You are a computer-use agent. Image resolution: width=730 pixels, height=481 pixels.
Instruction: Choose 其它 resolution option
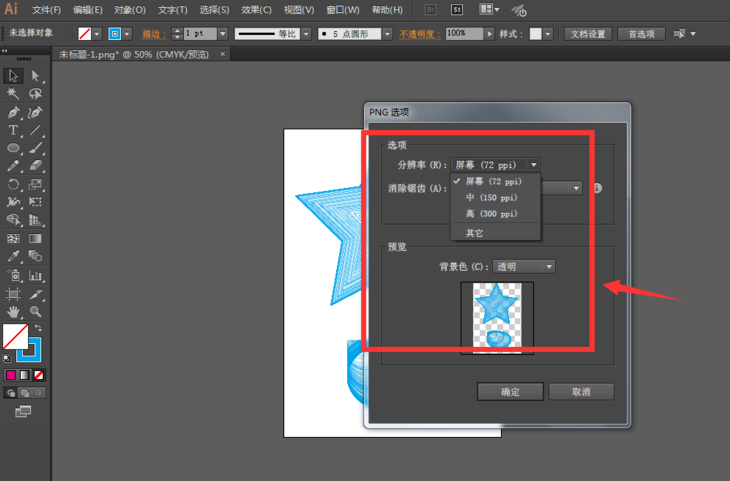[495, 233]
